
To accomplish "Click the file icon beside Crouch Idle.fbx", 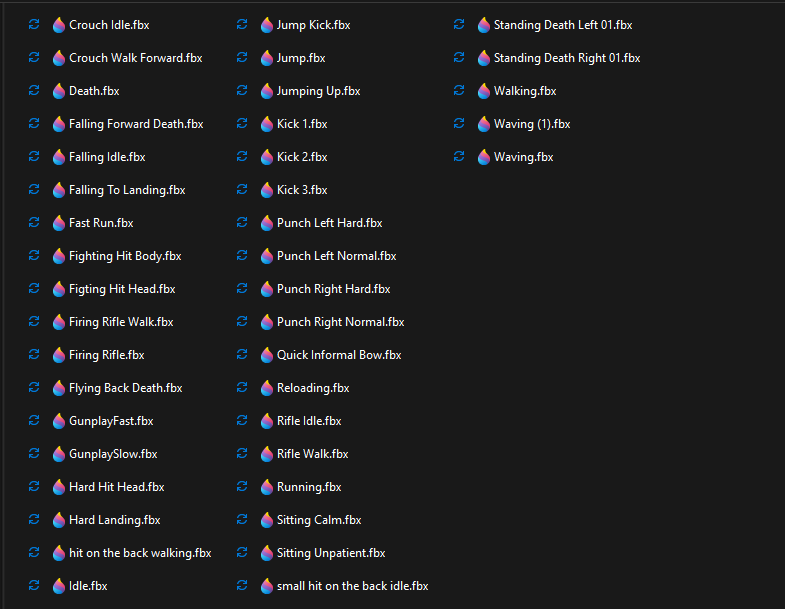I will pos(59,25).
